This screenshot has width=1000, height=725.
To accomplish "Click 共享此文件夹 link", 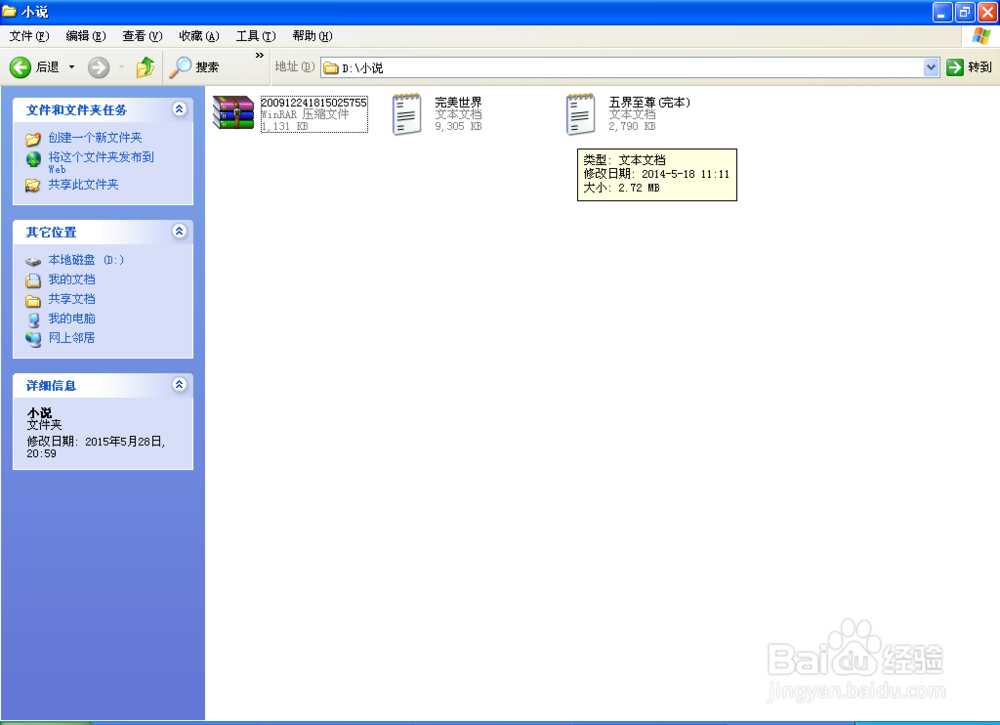I will (84, 184).
